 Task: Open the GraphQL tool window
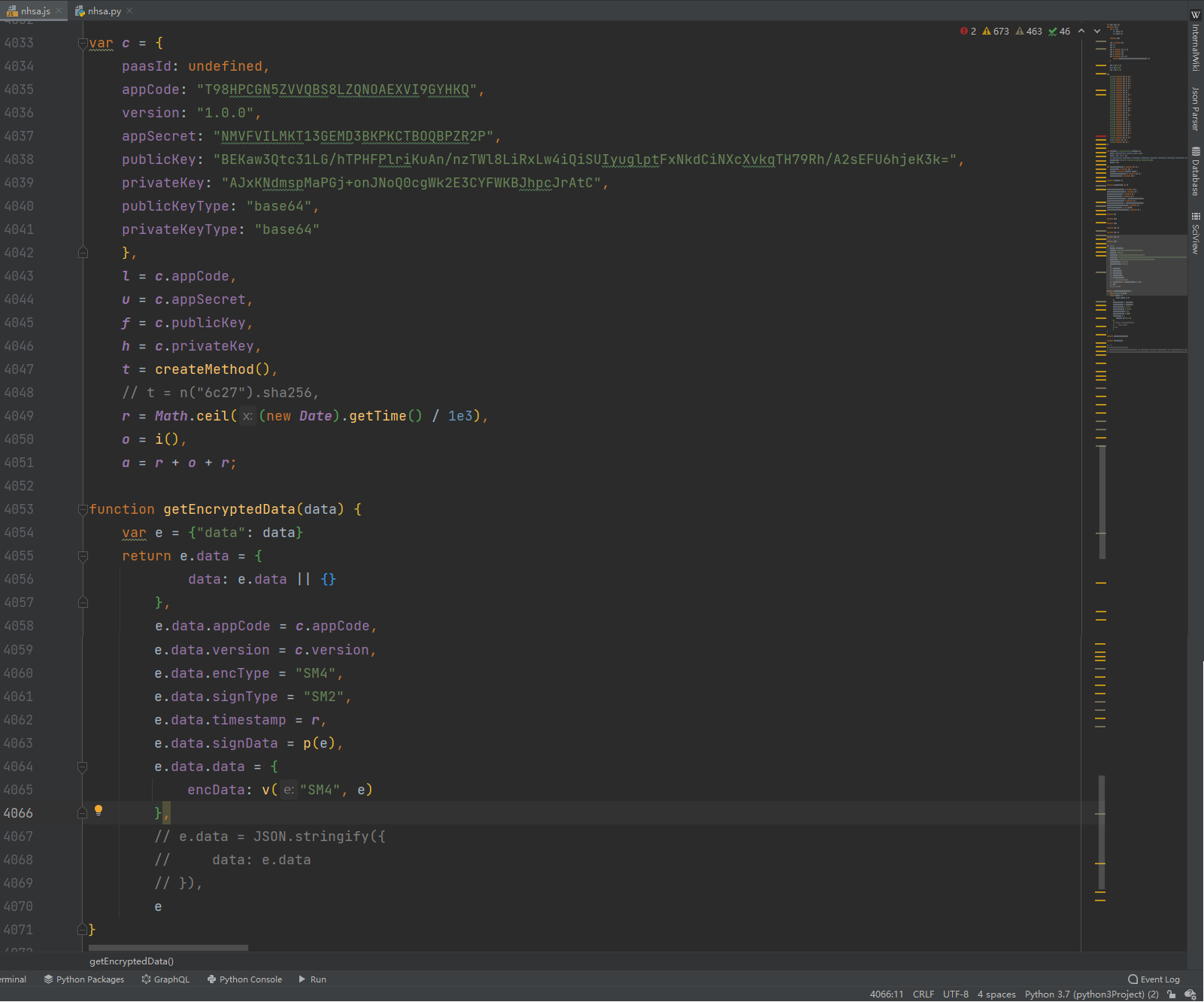click(165, 979)
